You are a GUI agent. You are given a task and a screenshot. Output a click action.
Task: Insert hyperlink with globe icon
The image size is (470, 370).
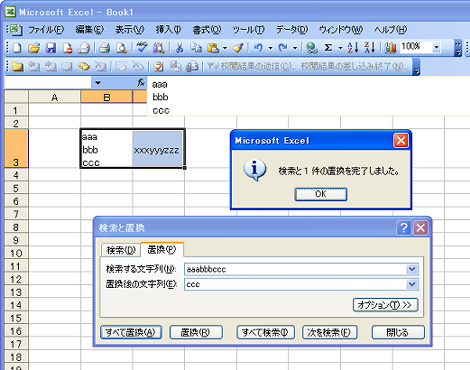coord(312,48)
